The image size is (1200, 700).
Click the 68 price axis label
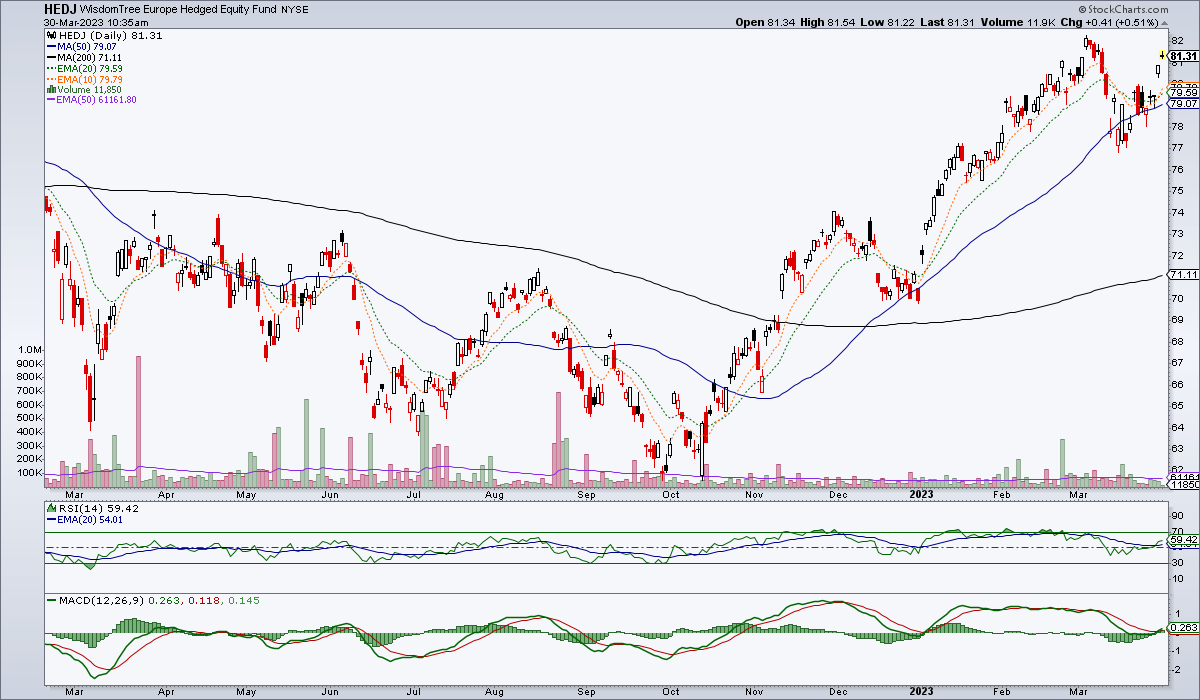pos(1177,341)
